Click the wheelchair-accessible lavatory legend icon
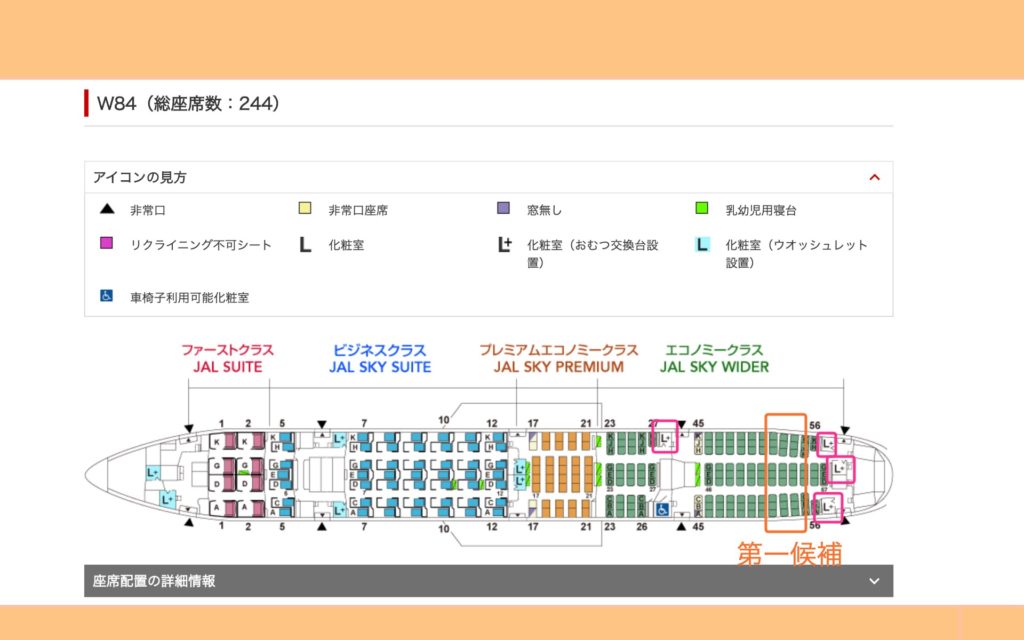1024x640 pixels. click(106, 297)
